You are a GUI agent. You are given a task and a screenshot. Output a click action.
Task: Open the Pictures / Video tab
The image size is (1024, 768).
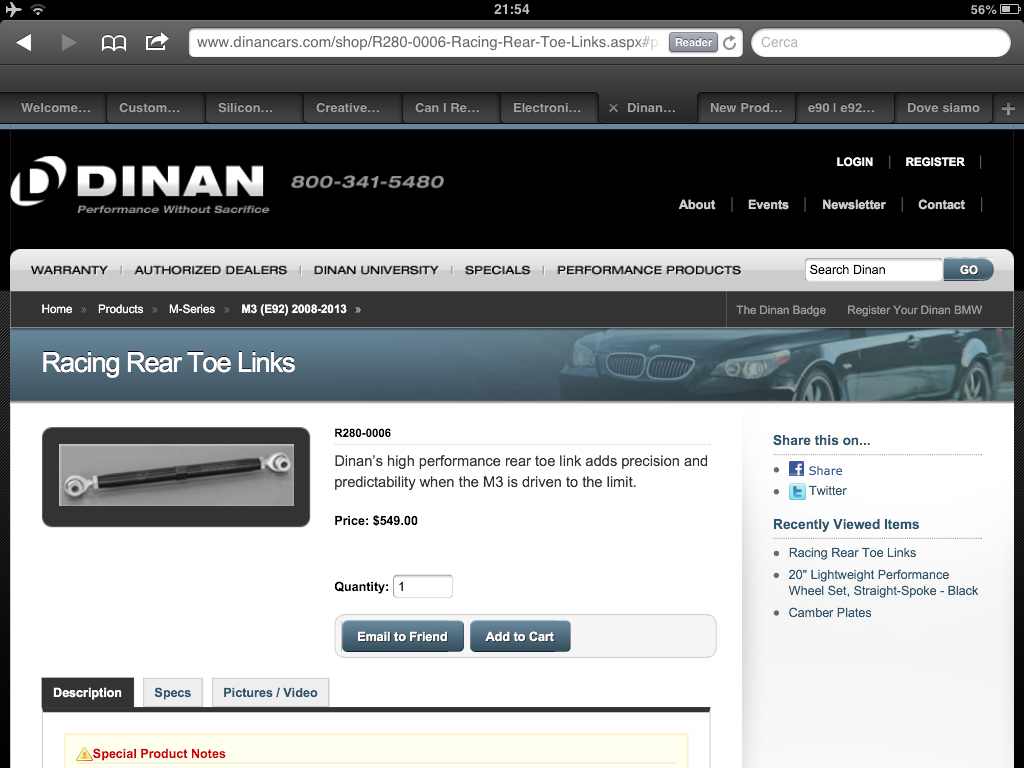click(x=270, y=692)
